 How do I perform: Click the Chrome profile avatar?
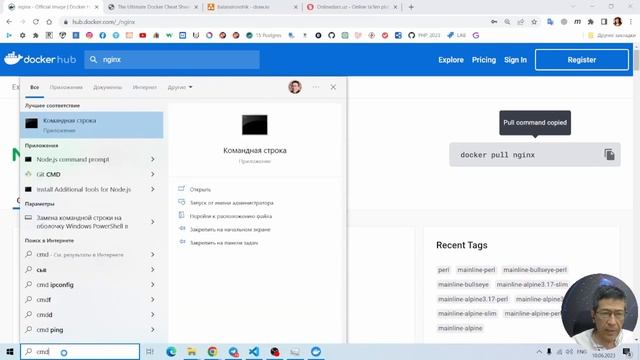coord(618,22)
